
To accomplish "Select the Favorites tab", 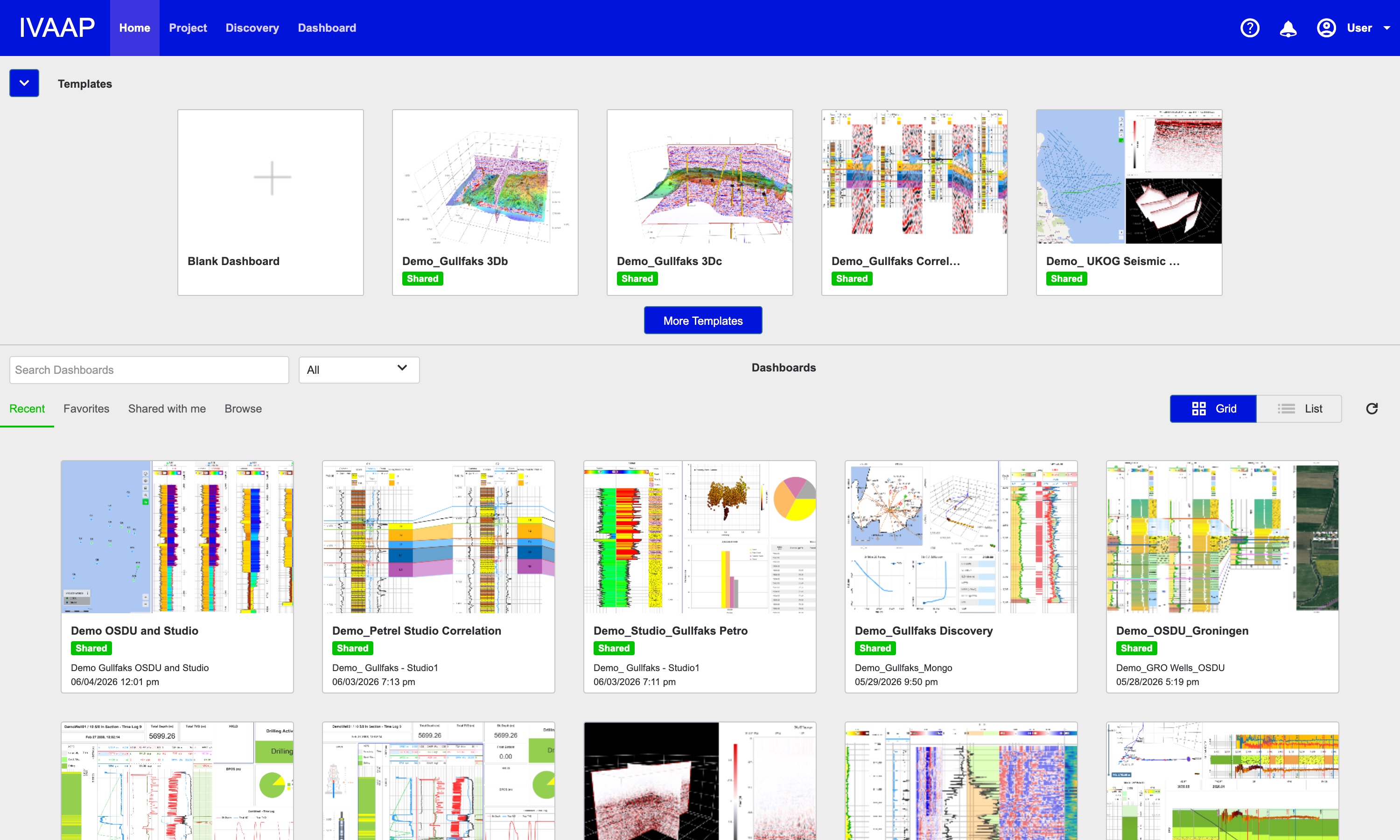I will pos(86,409).
